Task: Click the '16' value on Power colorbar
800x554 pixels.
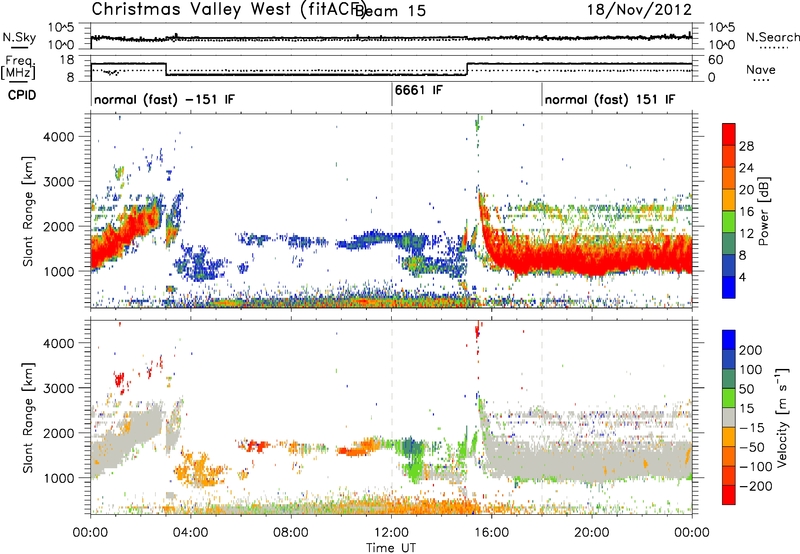Action: click(x=746, y=212)
